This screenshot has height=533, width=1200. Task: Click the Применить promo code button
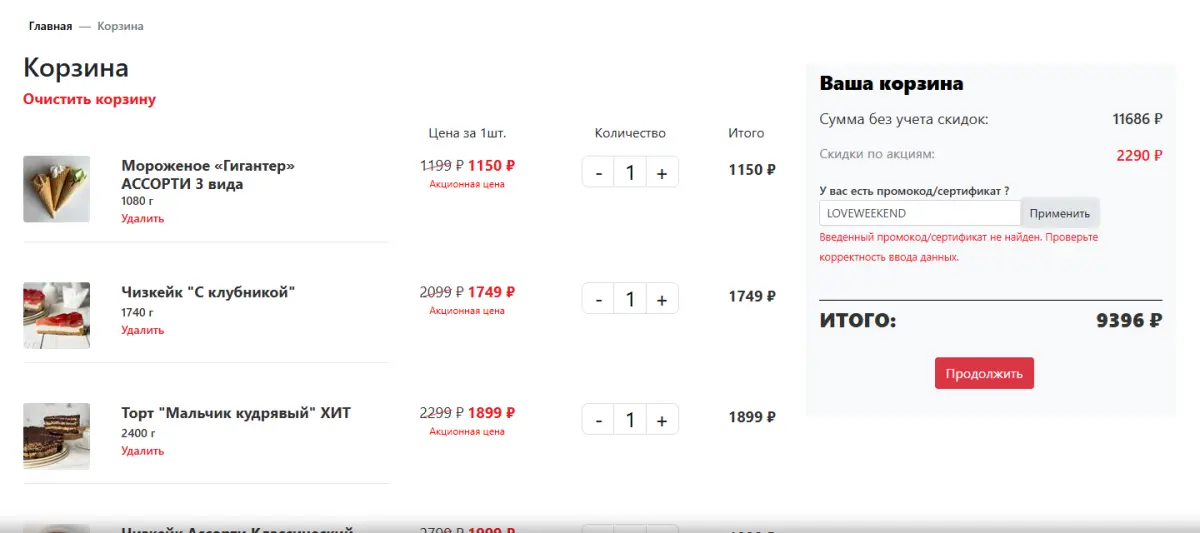pyautogui.click(x=1060, y=213)
